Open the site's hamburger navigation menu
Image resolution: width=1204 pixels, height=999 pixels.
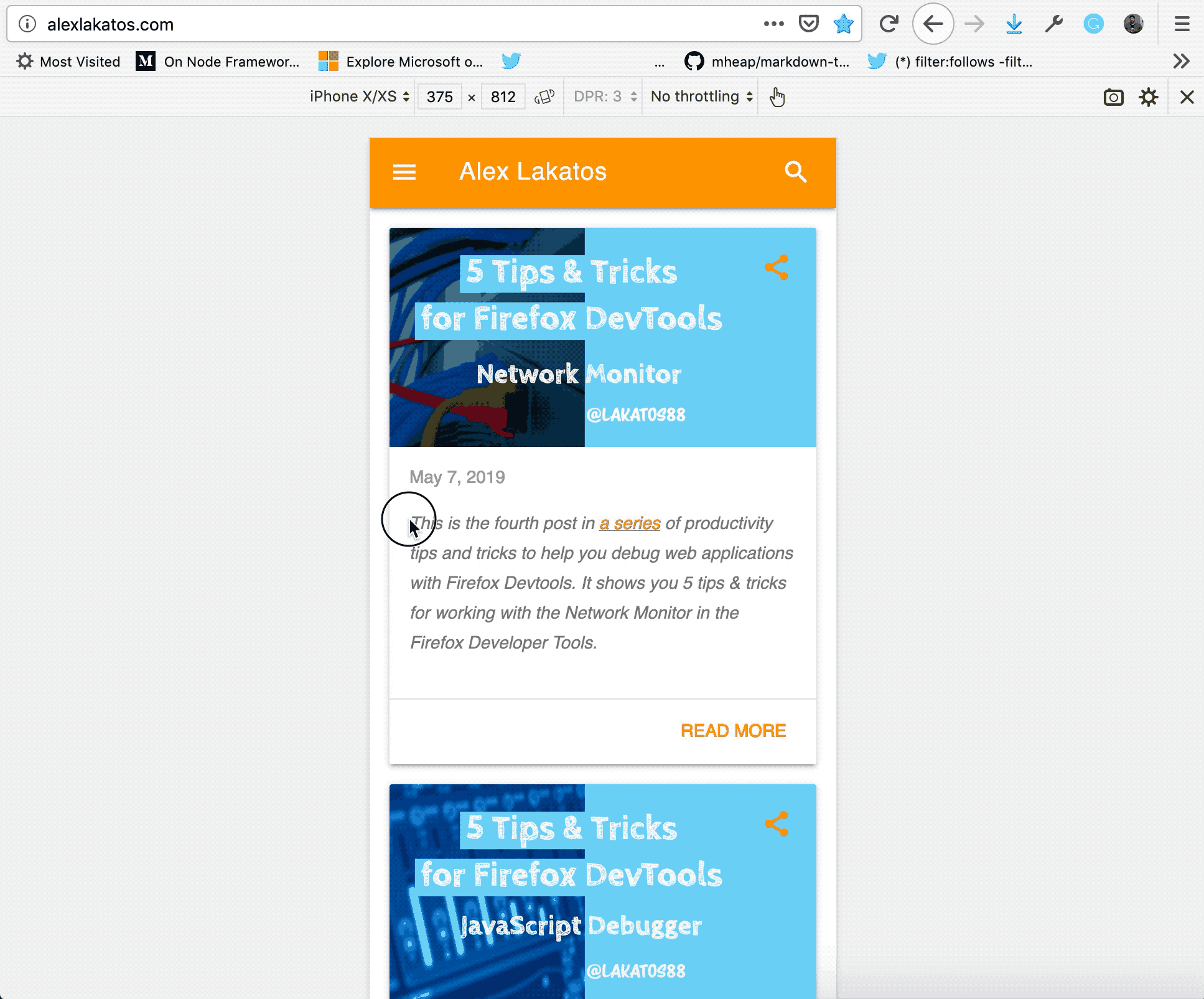pos(404,172)
